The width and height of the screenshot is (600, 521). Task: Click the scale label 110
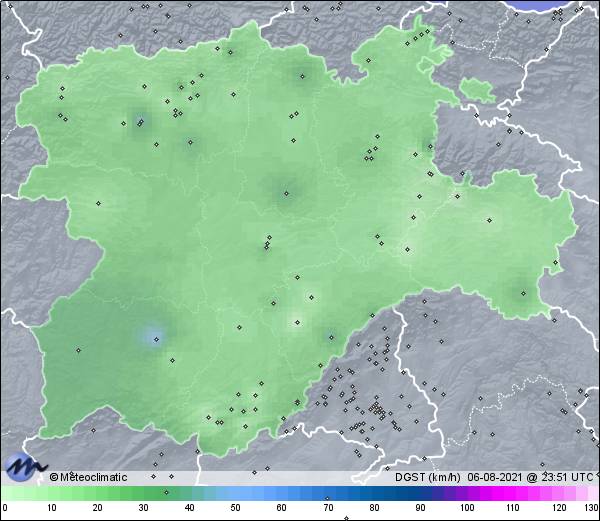click(513, 508)
